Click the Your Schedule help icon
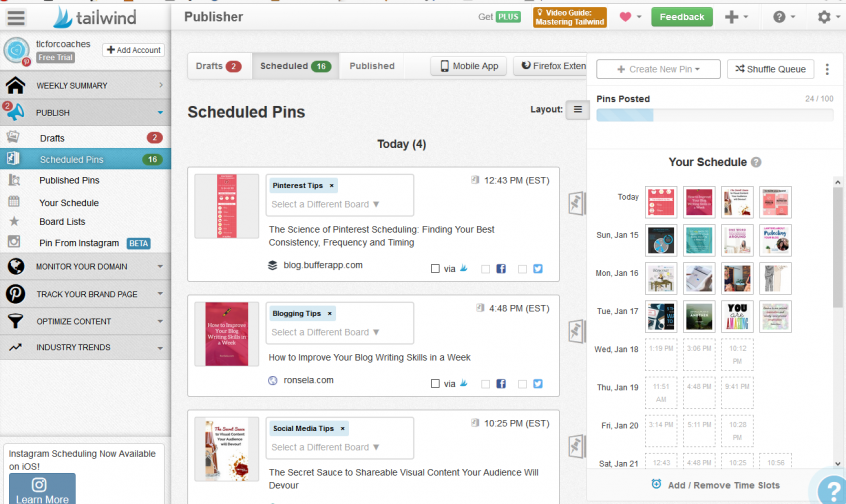This screenshot has height=504, width=846. (756, 162)
